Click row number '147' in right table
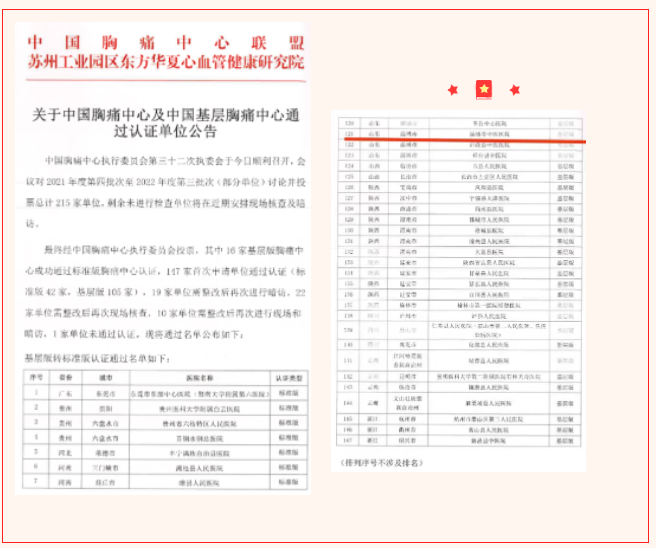Viewport: 656px width, 548px height. click(x=348, y=440)
